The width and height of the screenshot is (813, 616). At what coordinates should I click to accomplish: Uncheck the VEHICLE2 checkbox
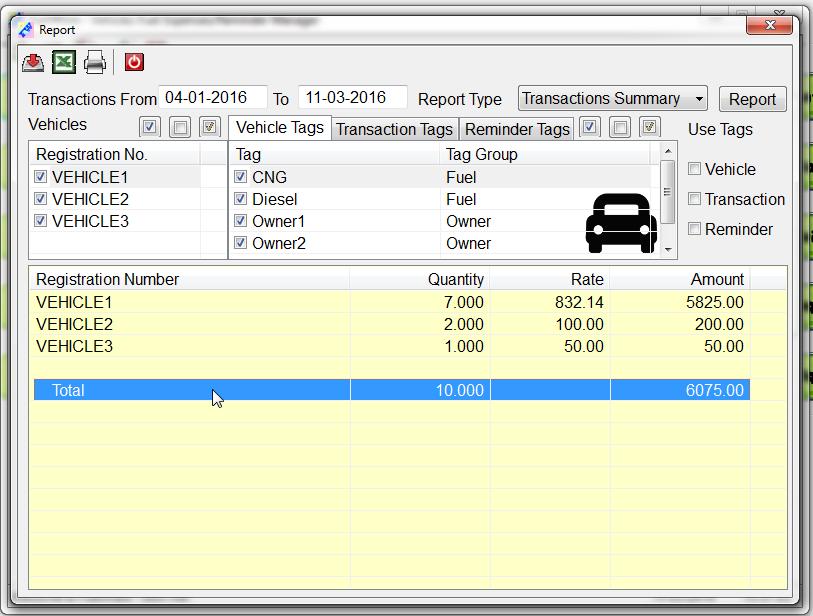coord(39,199)
